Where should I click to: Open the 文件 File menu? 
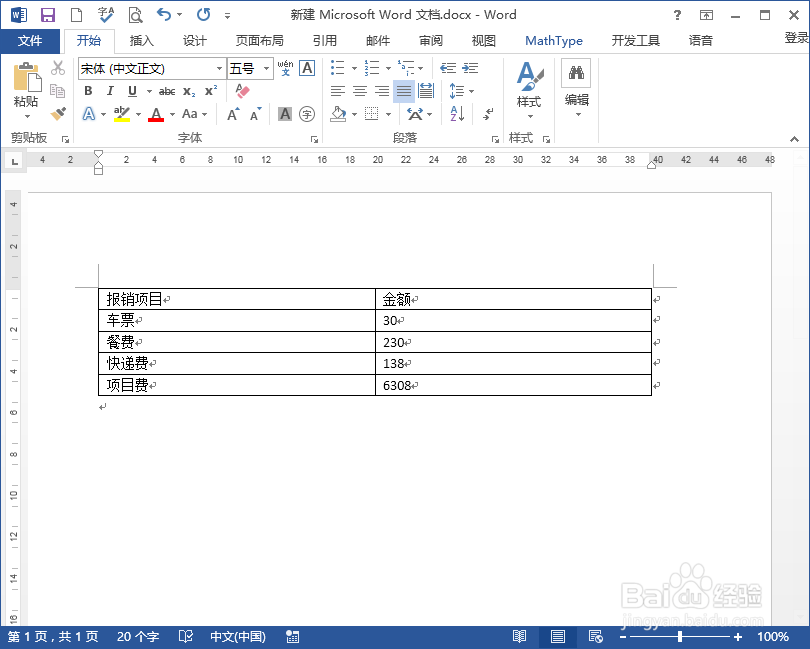pyautogui.click(x=30, y=41)
